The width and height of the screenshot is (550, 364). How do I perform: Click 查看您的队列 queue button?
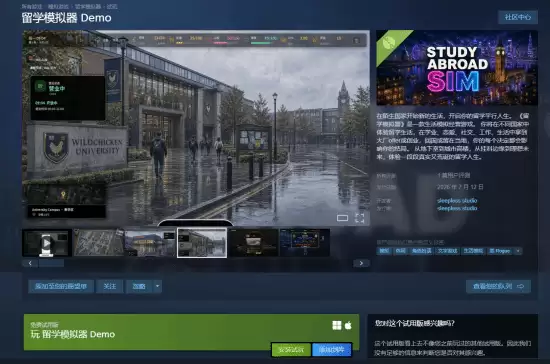pos(498,287)
